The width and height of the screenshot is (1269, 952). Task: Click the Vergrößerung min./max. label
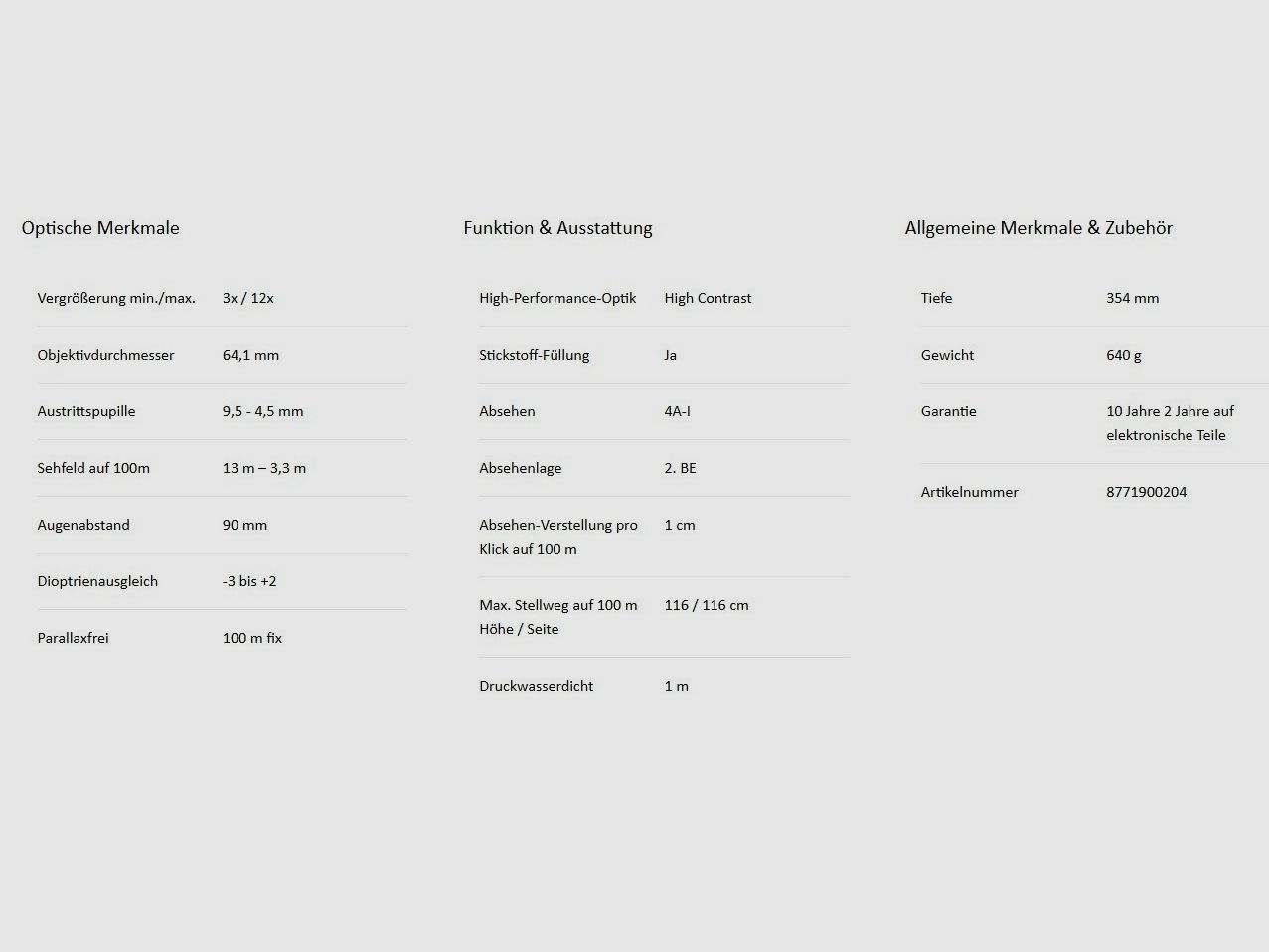point(116,298)
